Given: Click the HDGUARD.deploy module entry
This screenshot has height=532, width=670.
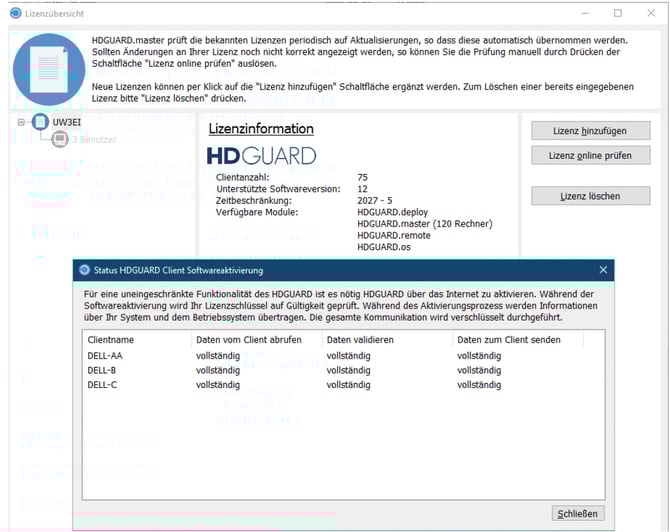Looking at the screenshot, I should pyautogui.click(x=392, y=212).
